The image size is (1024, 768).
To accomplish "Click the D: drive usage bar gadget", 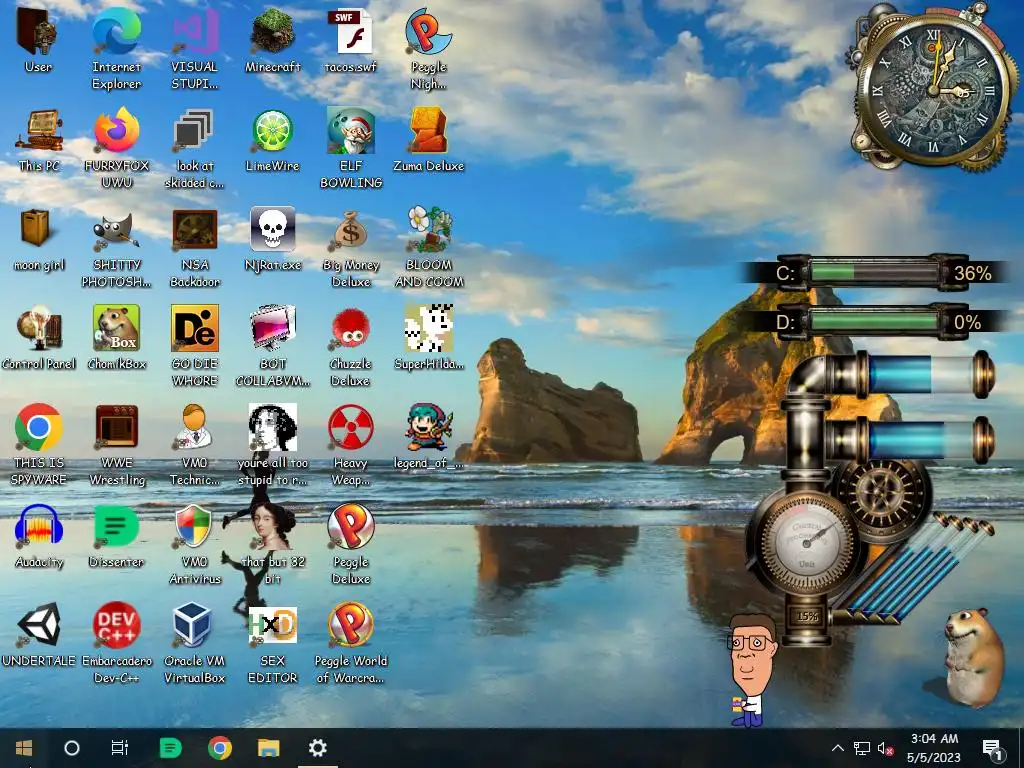I will 875,322.
